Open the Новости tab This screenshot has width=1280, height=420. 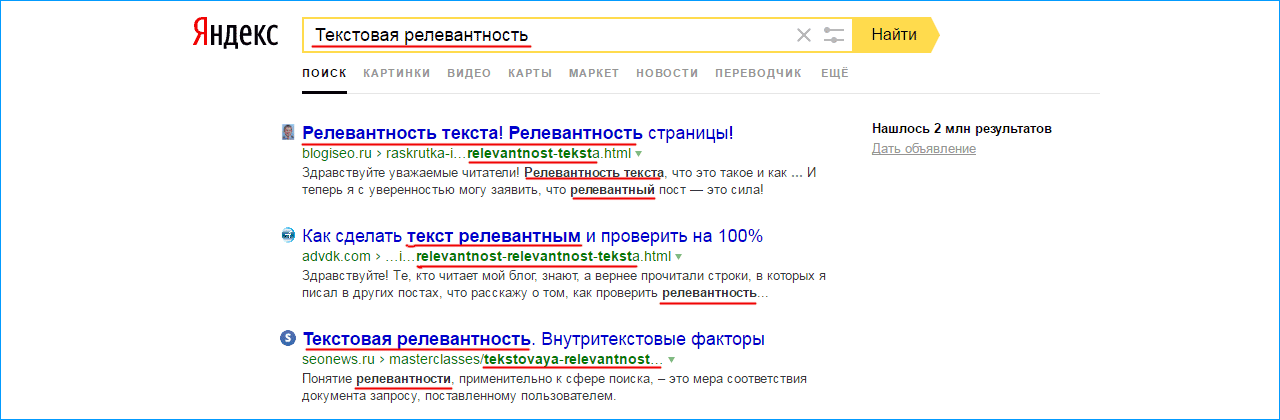(667, 73)
